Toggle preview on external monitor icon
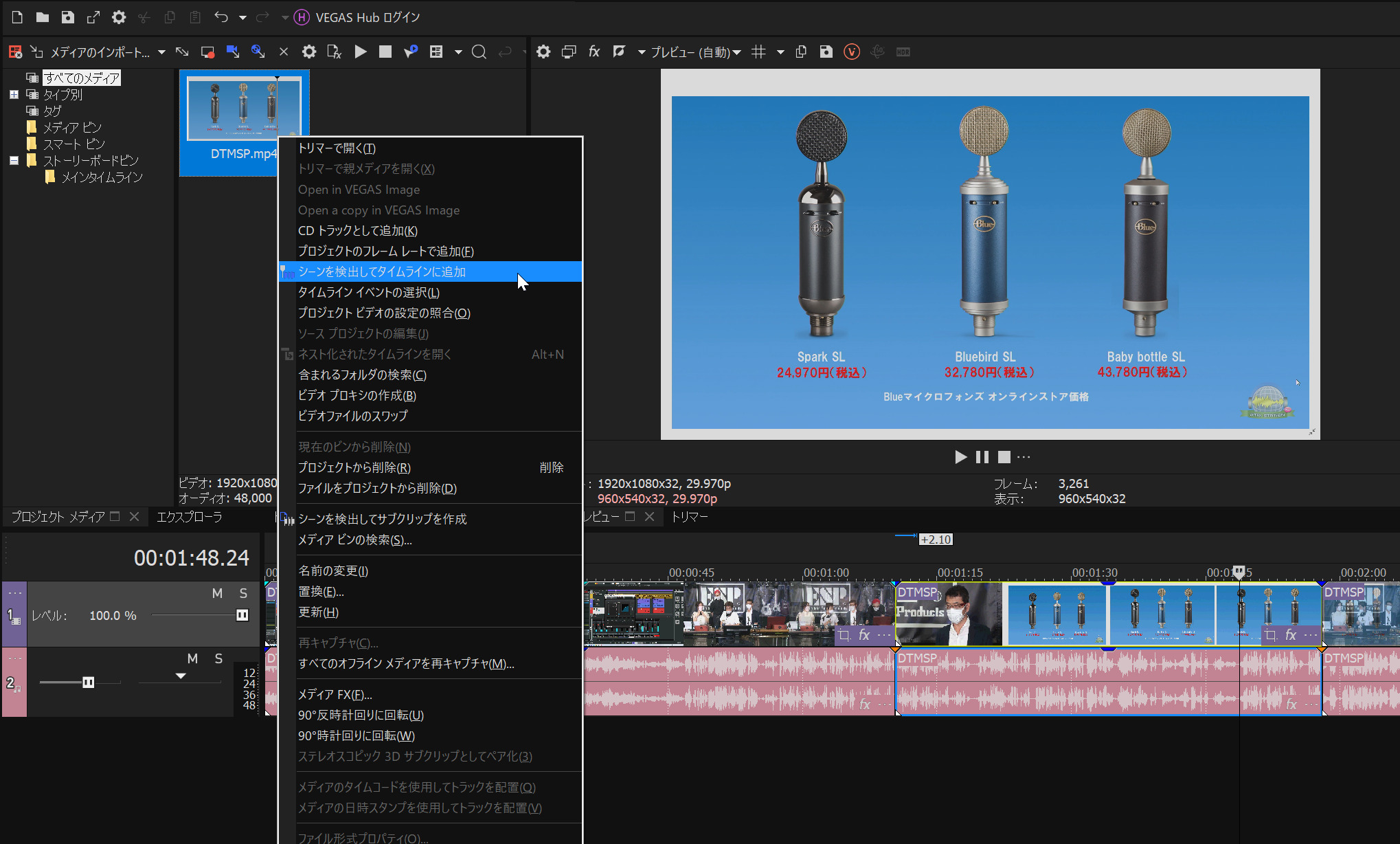Screen dimensions: 1400x844 point(569,52)
